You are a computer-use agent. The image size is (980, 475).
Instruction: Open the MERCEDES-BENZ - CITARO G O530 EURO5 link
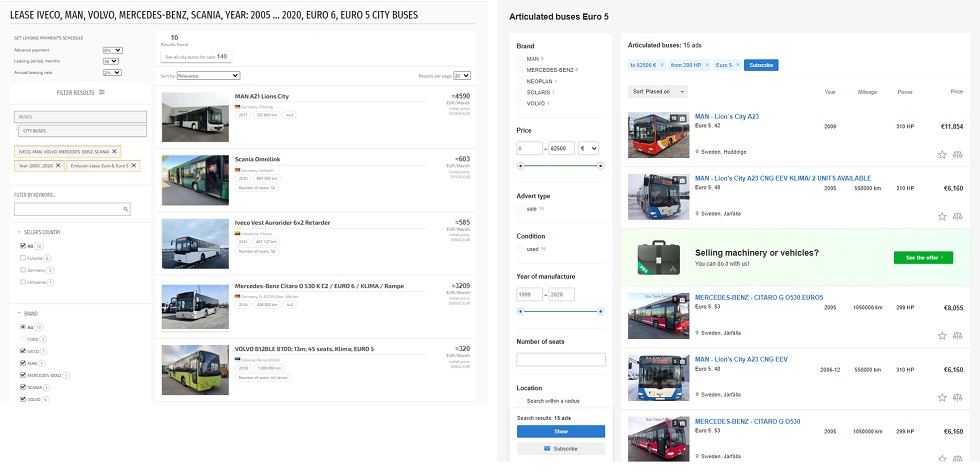[x=759, y=298]
